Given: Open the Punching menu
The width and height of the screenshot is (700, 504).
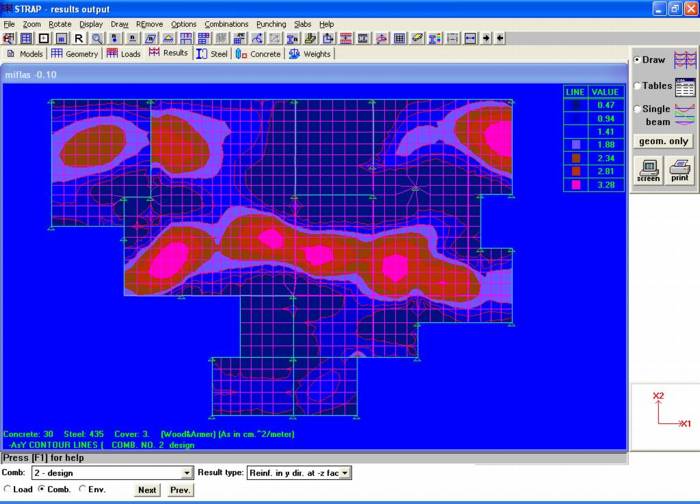Looking at the screenshot, I should point(271,24).
